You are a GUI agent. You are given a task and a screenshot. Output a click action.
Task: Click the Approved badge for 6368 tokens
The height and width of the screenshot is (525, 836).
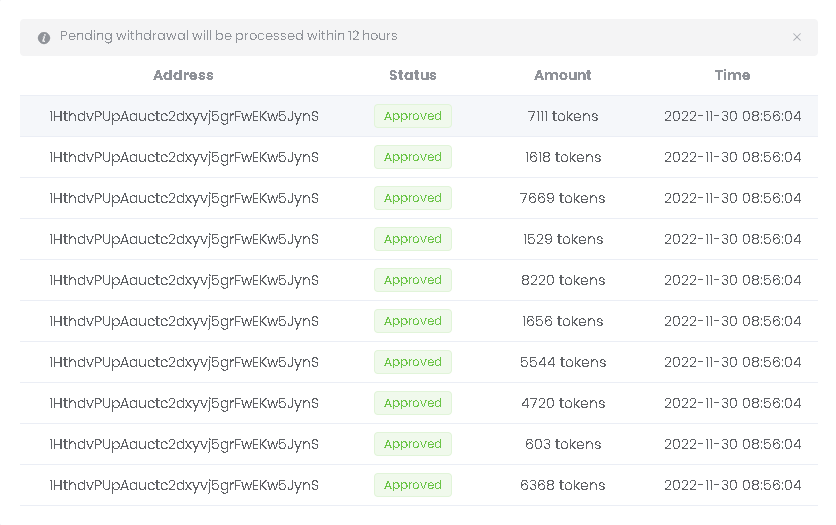(413, 485)
